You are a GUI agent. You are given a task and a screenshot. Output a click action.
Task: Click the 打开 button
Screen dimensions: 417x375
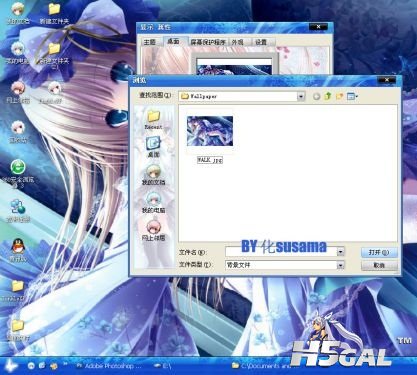pyautogui.click(x=379, y=252)
